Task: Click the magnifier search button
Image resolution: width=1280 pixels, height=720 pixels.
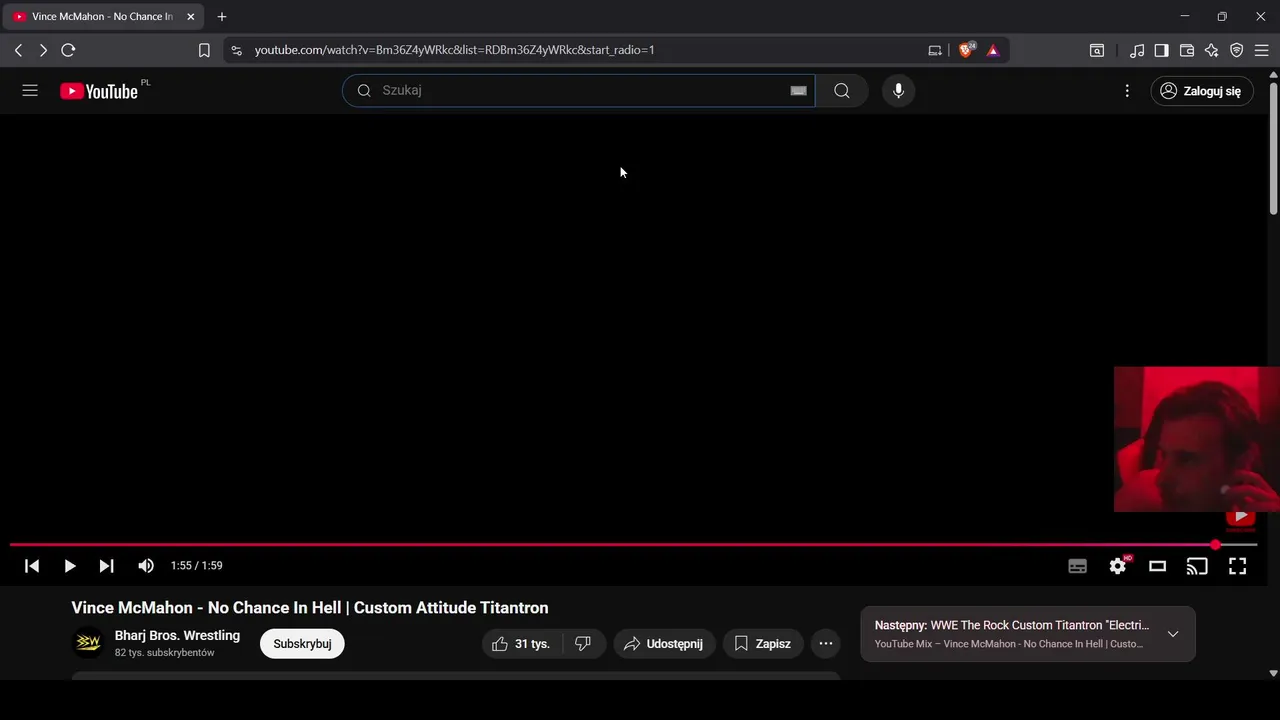Action: pos(842,91)
